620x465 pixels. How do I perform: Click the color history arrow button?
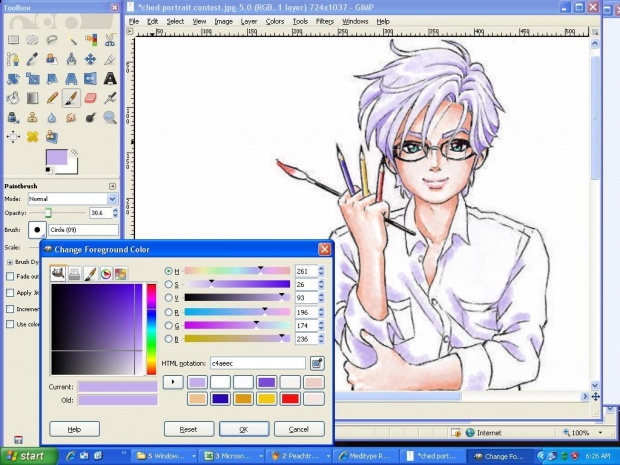(173, 382)
